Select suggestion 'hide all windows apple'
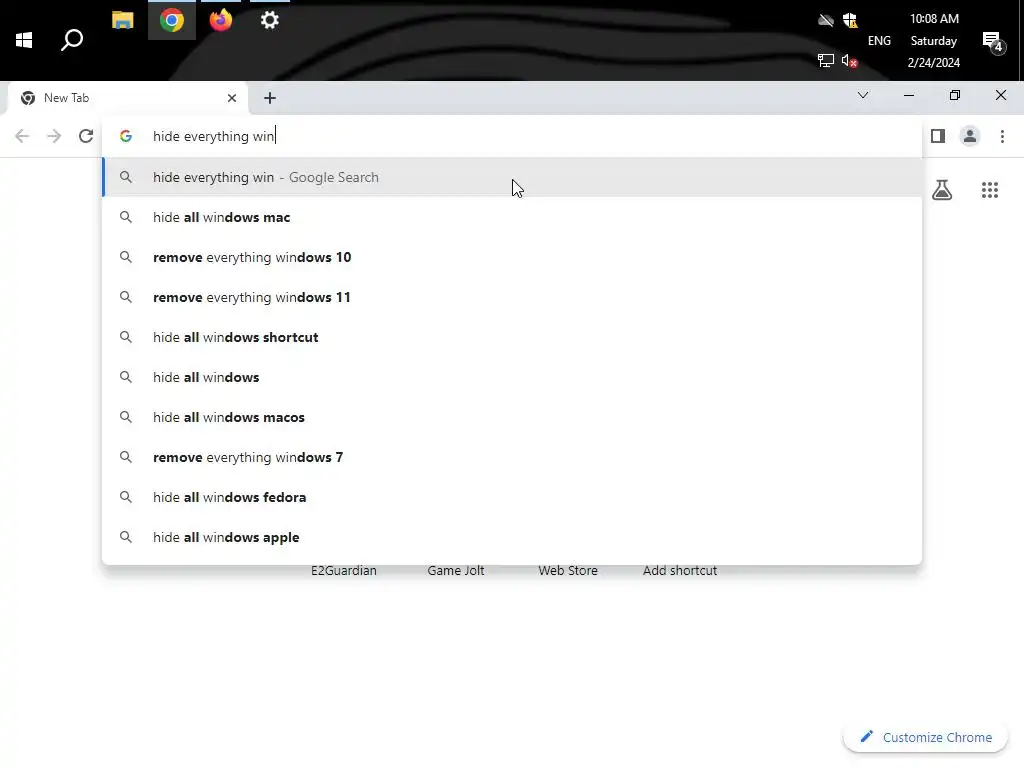The width and height of the screenshot is (1024, 768). [x=512, y=537]
